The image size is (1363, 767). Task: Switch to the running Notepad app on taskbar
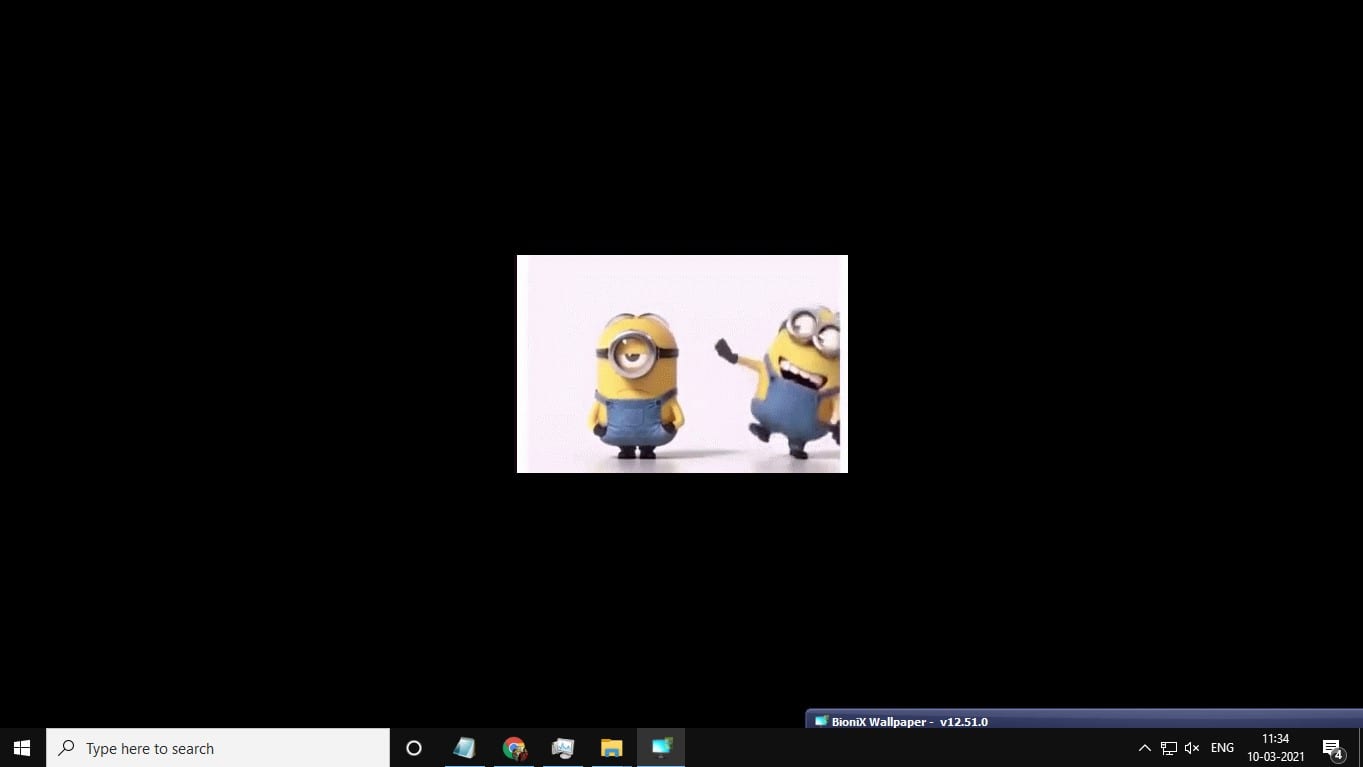pos(464,748)
